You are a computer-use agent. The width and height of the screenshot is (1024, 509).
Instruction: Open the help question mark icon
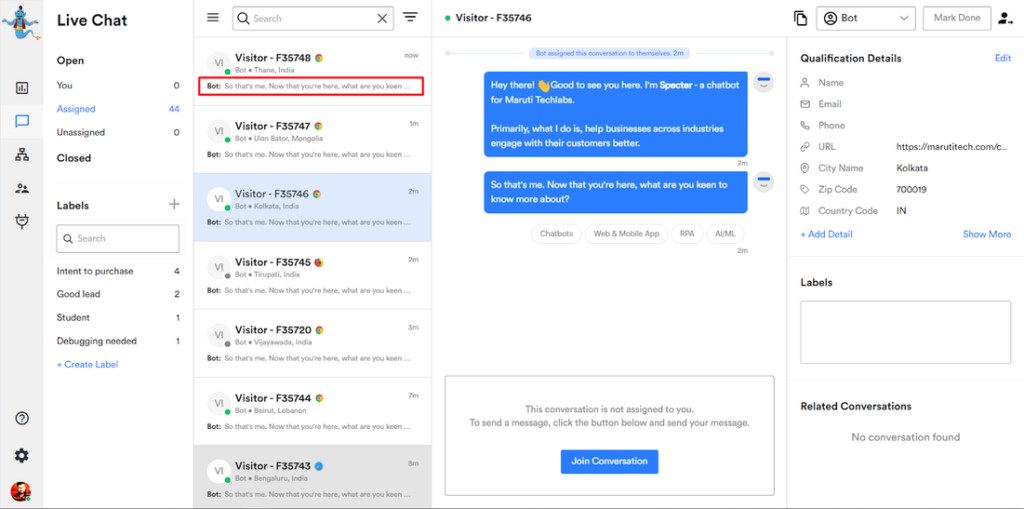(x=21, y=418)
